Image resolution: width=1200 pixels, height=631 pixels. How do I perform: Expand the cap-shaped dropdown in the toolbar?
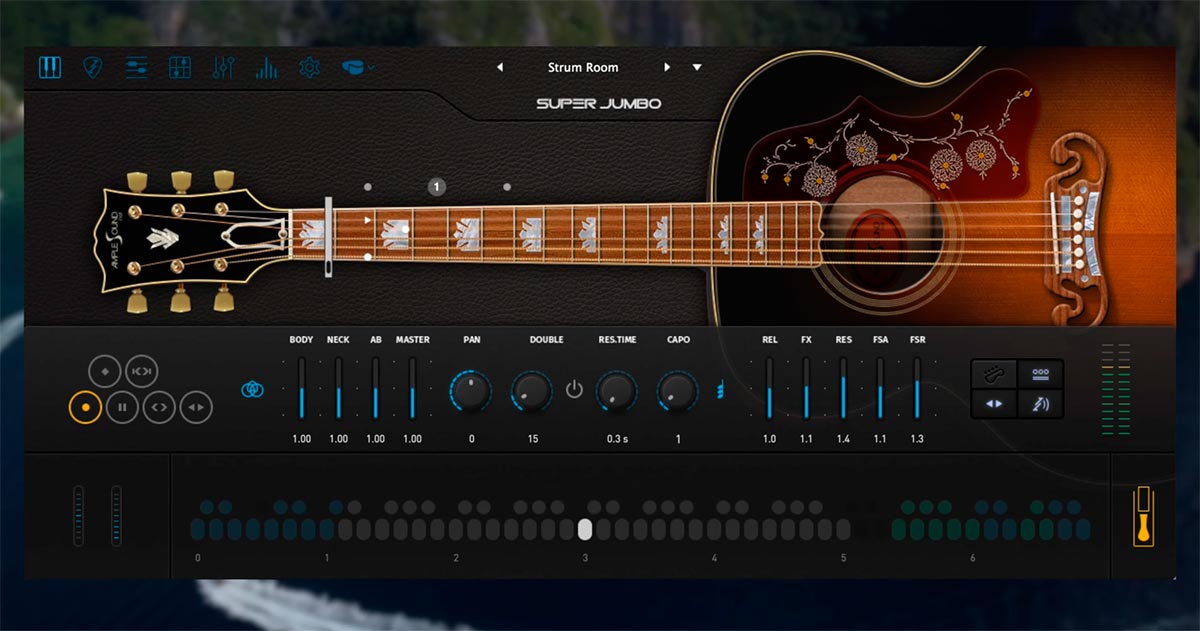click(x=357, y=68)
